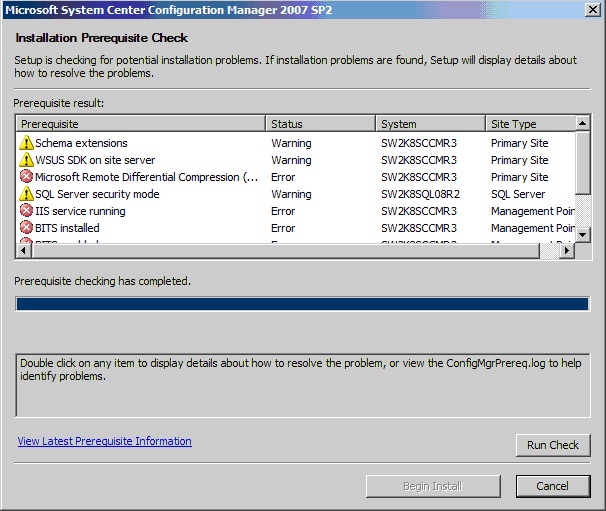Viewport: 606px width, 511px height.
Task: Click warning icon beside WSUS SDK on site server
Action: 26,160
